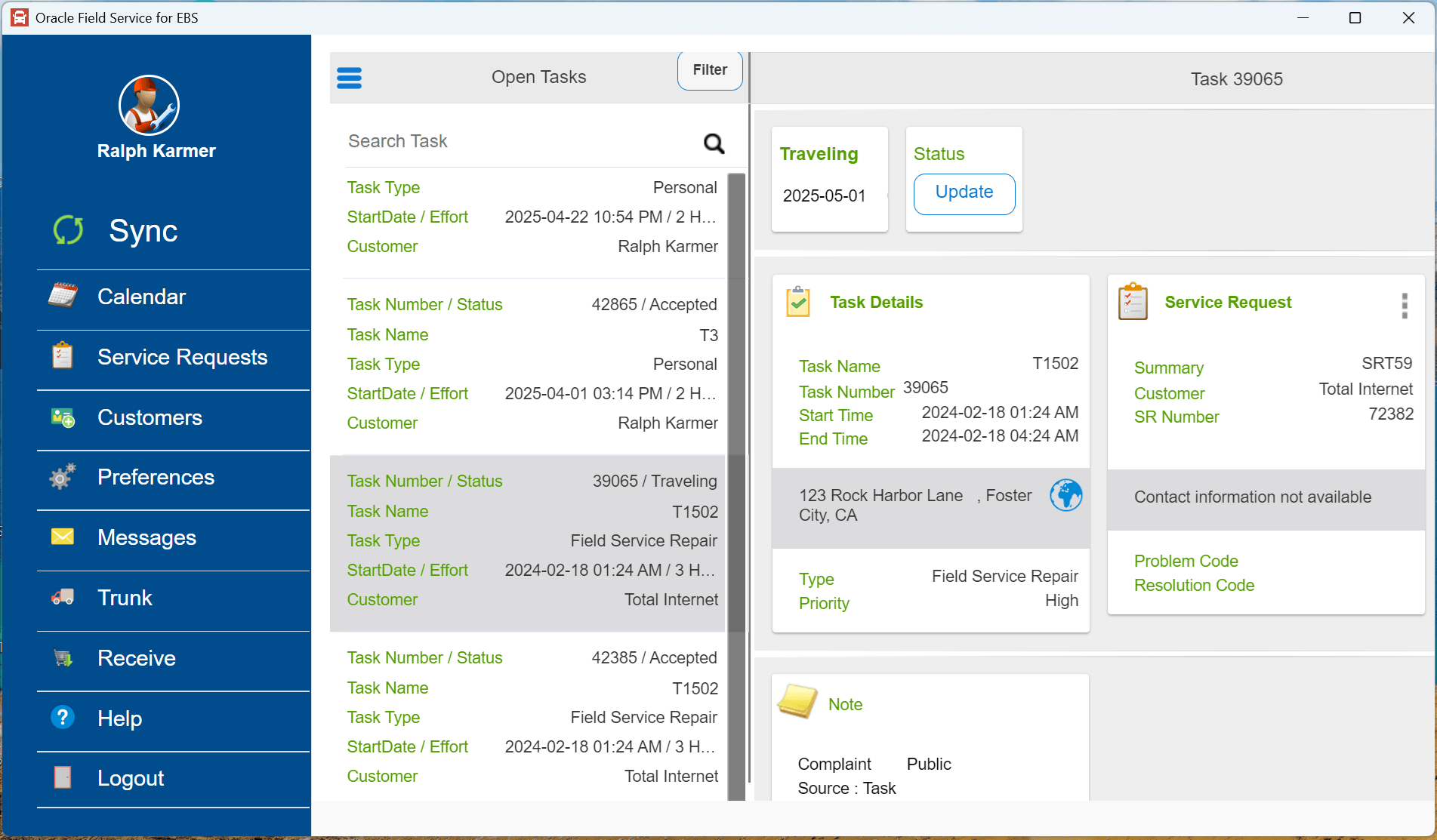This screenshot has width=1437, height=840.
Task: Click the search magnifier icon
Action: click(x=714, y=143)
